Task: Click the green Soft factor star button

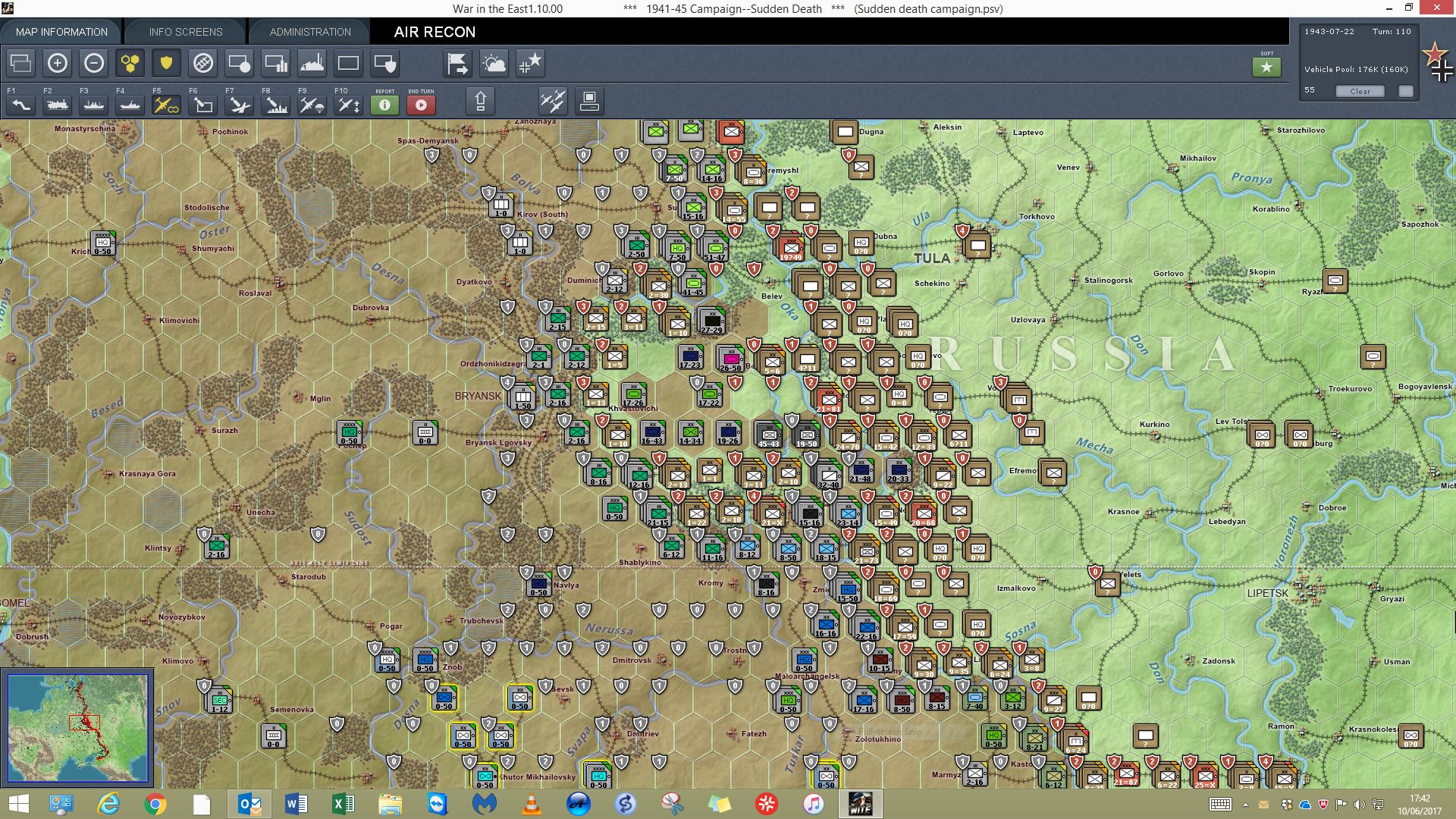Action: 1266,67
